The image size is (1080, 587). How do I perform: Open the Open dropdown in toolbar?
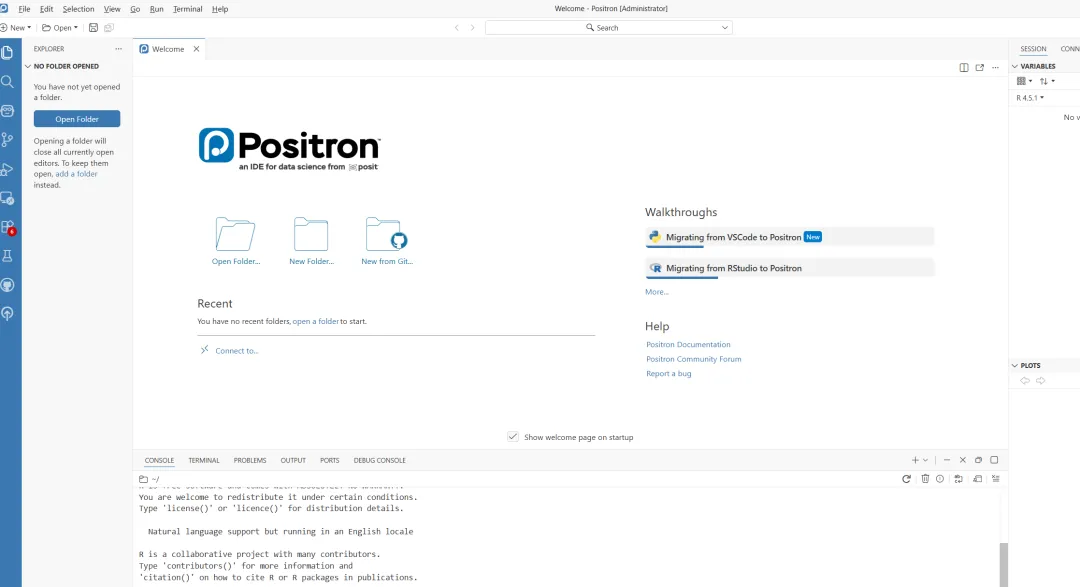[61, 28]
